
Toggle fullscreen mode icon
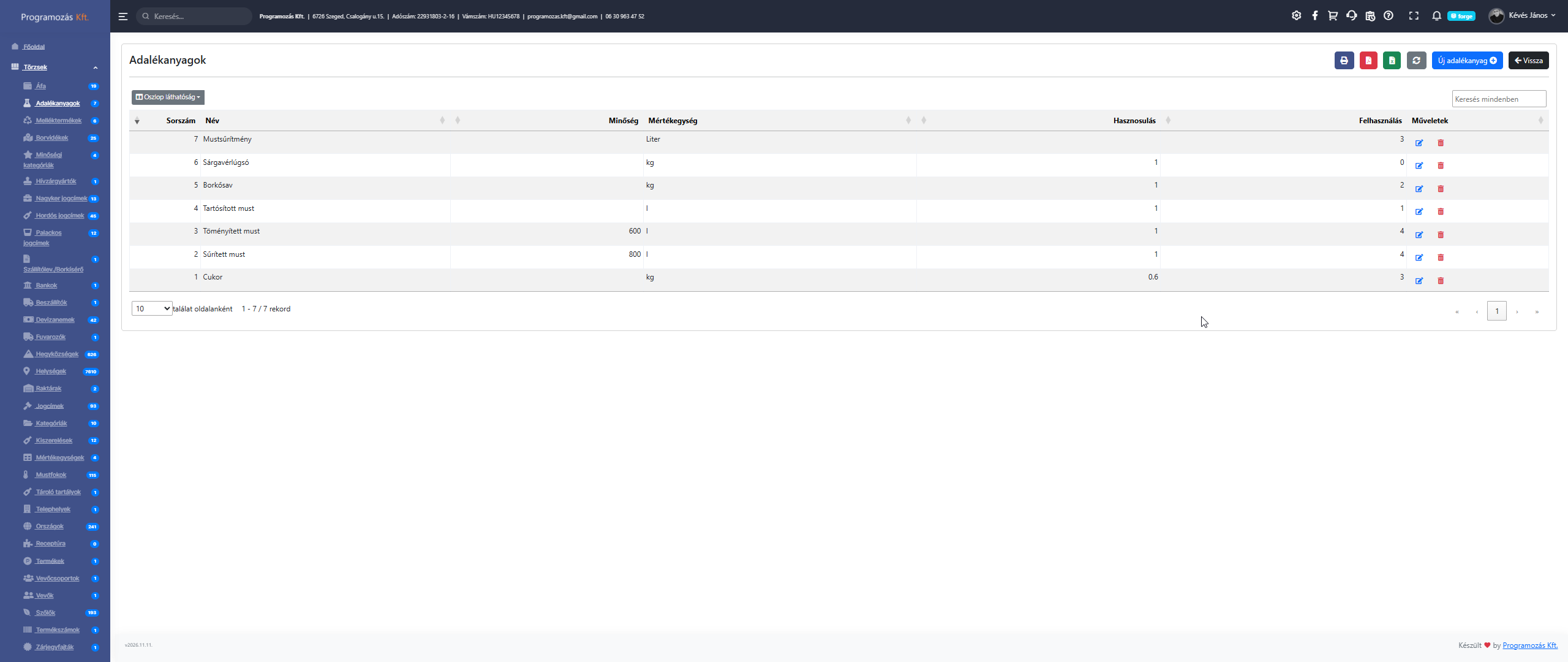pos(1414,16)
